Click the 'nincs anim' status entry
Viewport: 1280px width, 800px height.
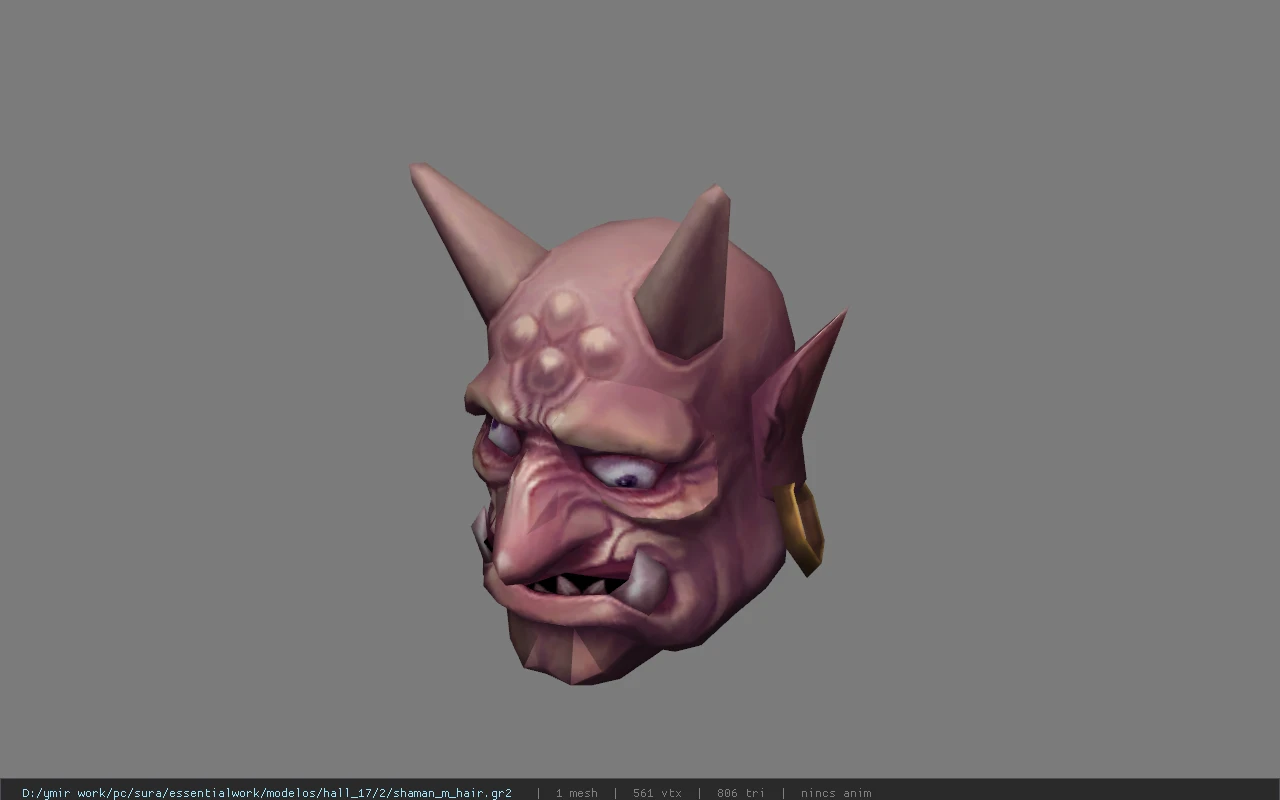point(836,793)
